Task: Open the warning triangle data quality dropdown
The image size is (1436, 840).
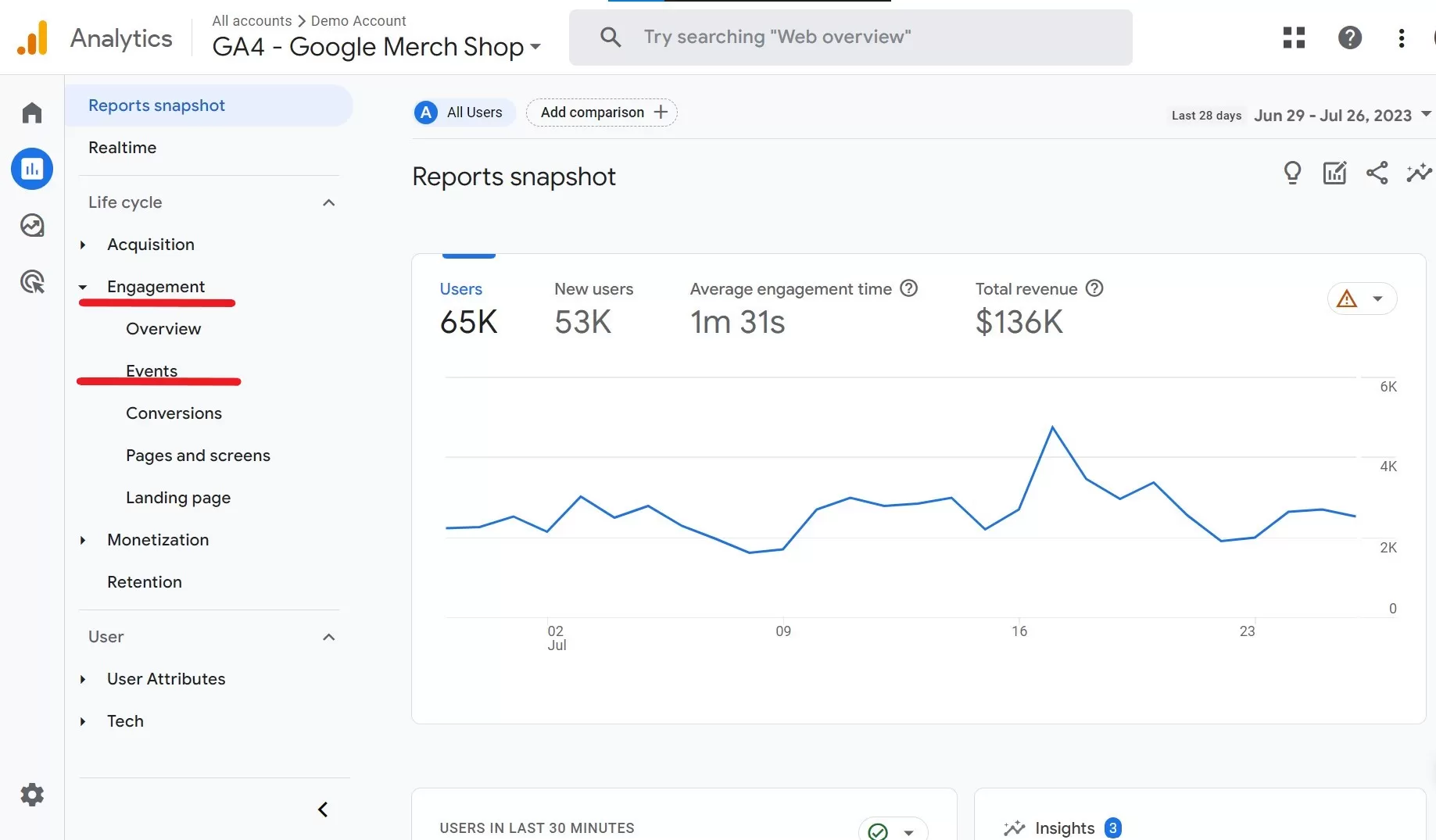Action: click(x=1362, y=298)
